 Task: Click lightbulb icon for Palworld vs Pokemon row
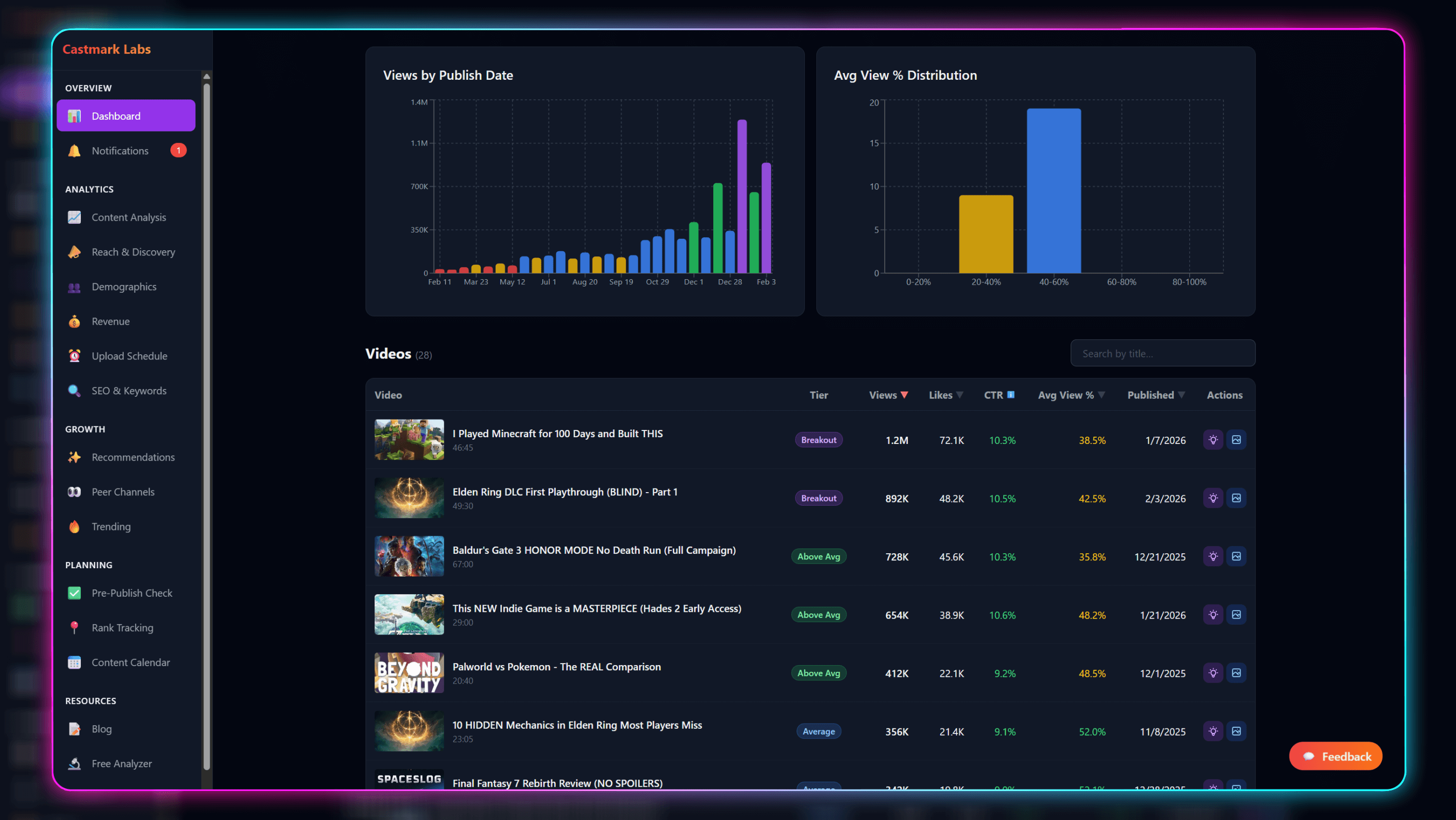1213,672
